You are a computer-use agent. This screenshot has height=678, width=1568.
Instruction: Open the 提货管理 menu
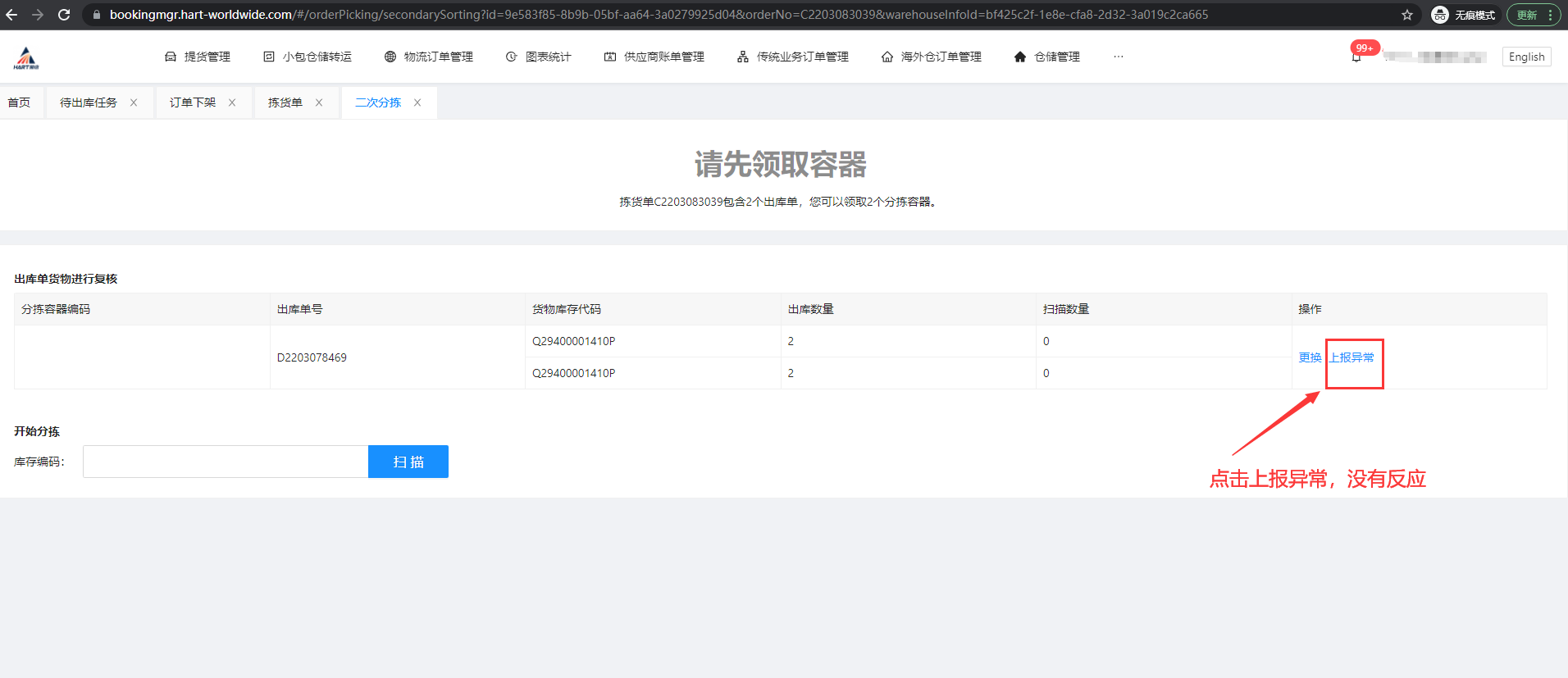[198, 57]
